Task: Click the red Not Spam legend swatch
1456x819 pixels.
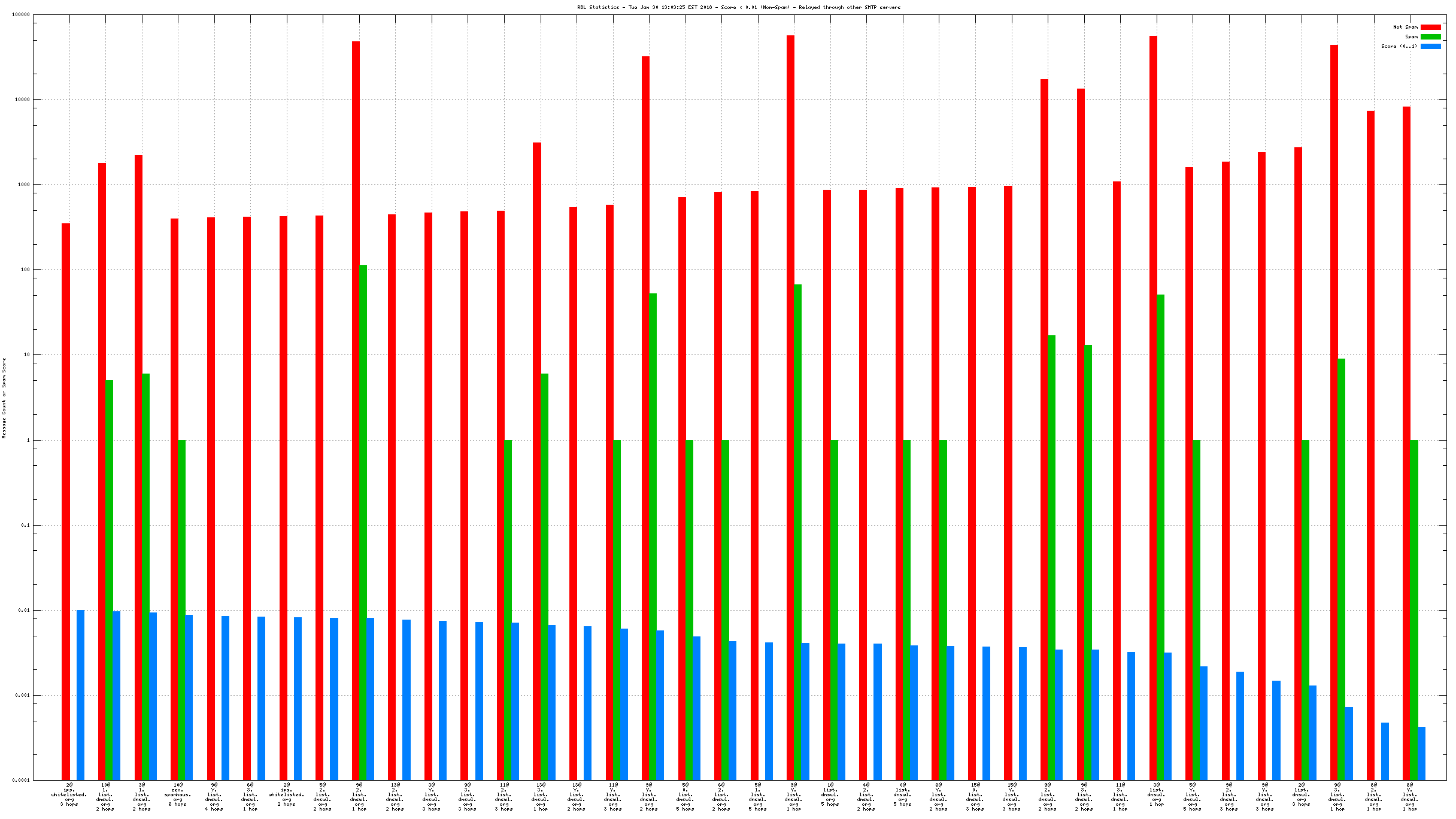Action: [x=1430, y=27]
